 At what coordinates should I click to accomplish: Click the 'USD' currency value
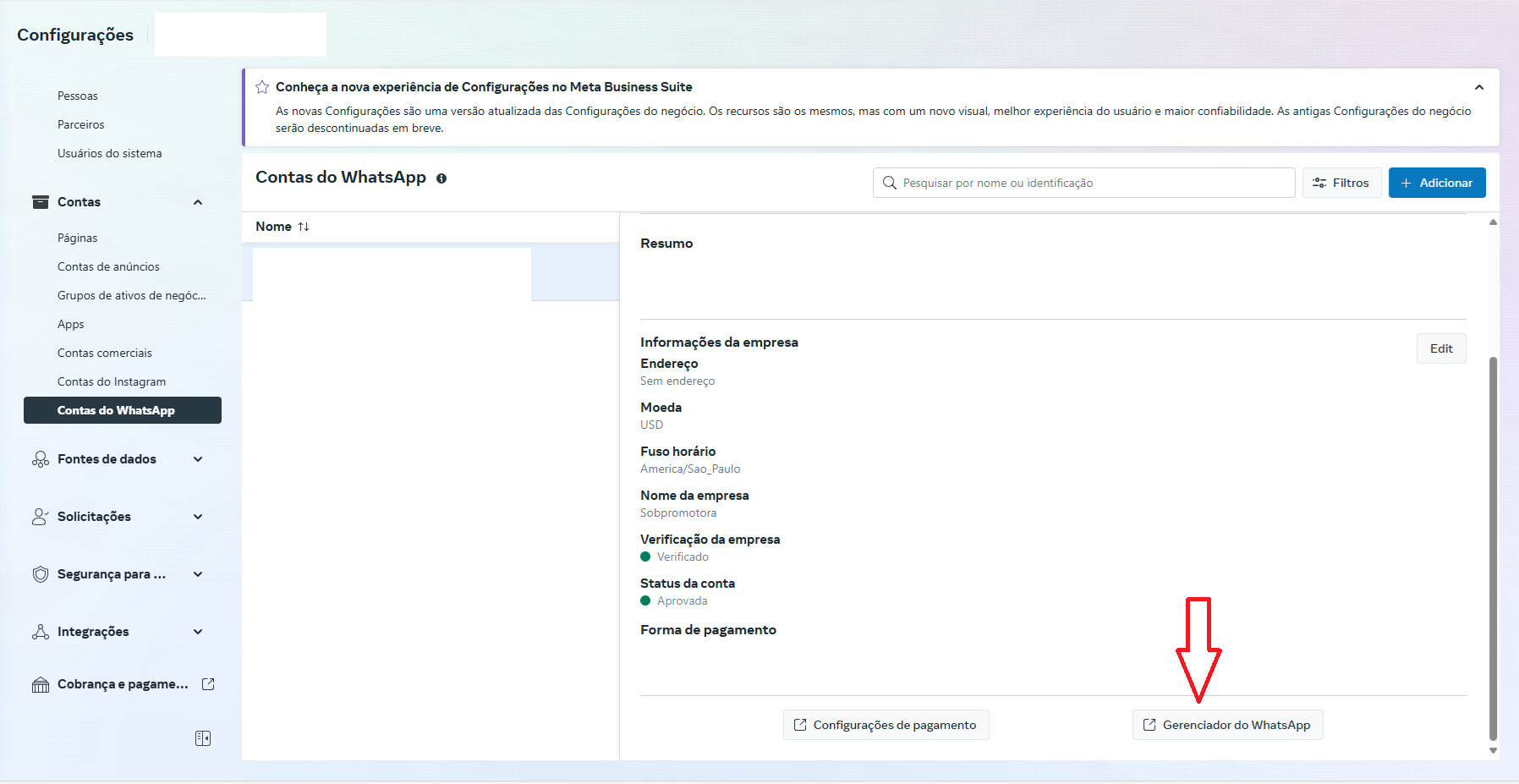click(652, 425)
